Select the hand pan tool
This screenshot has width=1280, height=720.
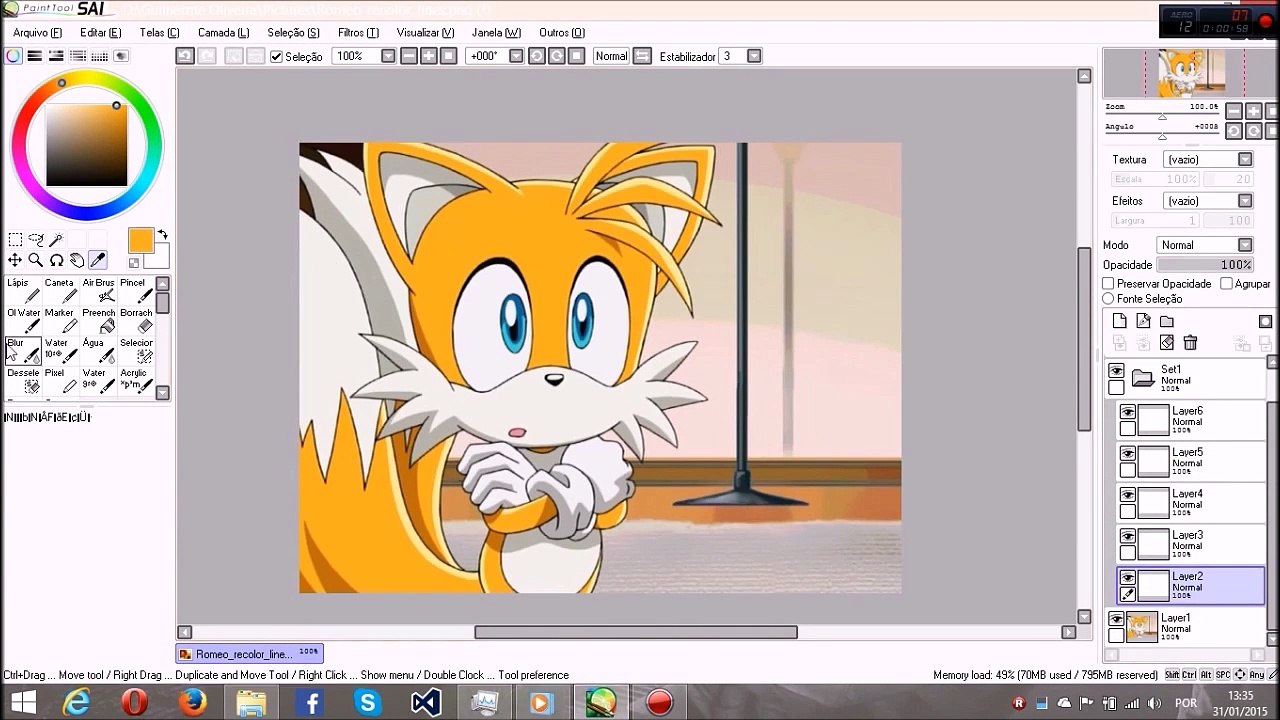point(77,261)
